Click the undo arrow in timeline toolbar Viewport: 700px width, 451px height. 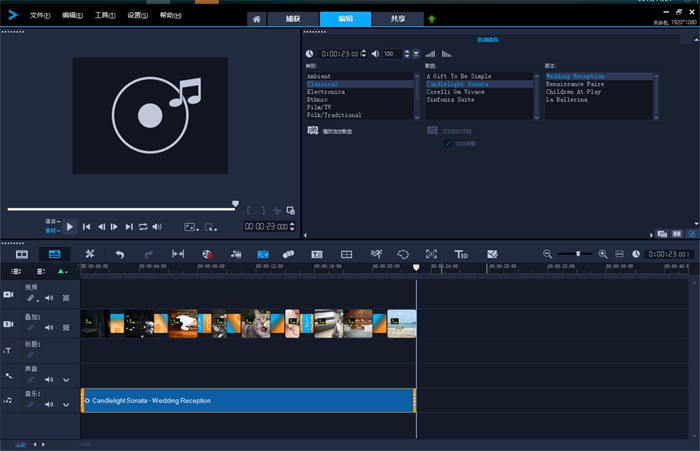[120, 255]
